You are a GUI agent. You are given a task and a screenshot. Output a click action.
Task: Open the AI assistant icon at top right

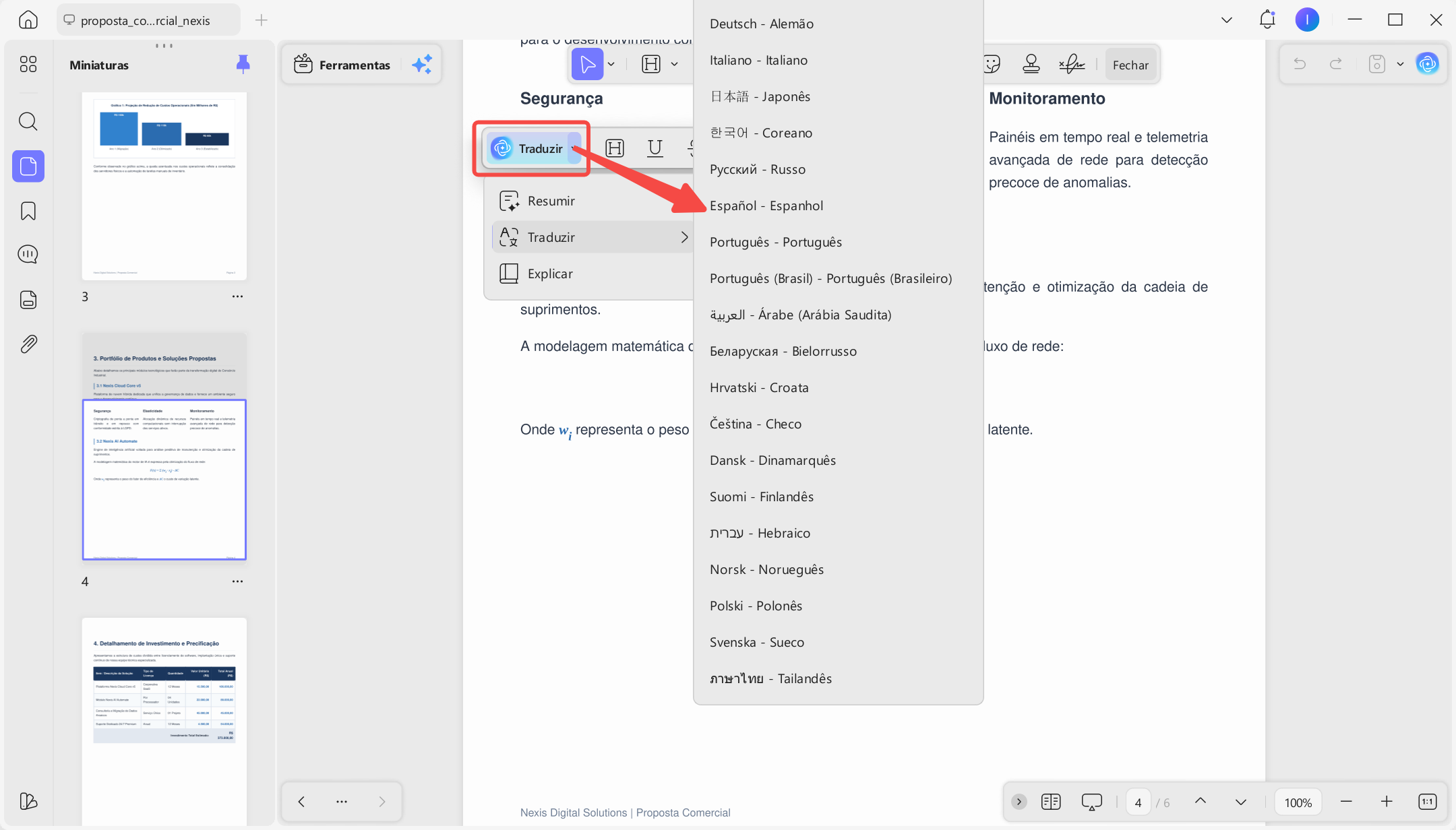tap(1427, 64)
